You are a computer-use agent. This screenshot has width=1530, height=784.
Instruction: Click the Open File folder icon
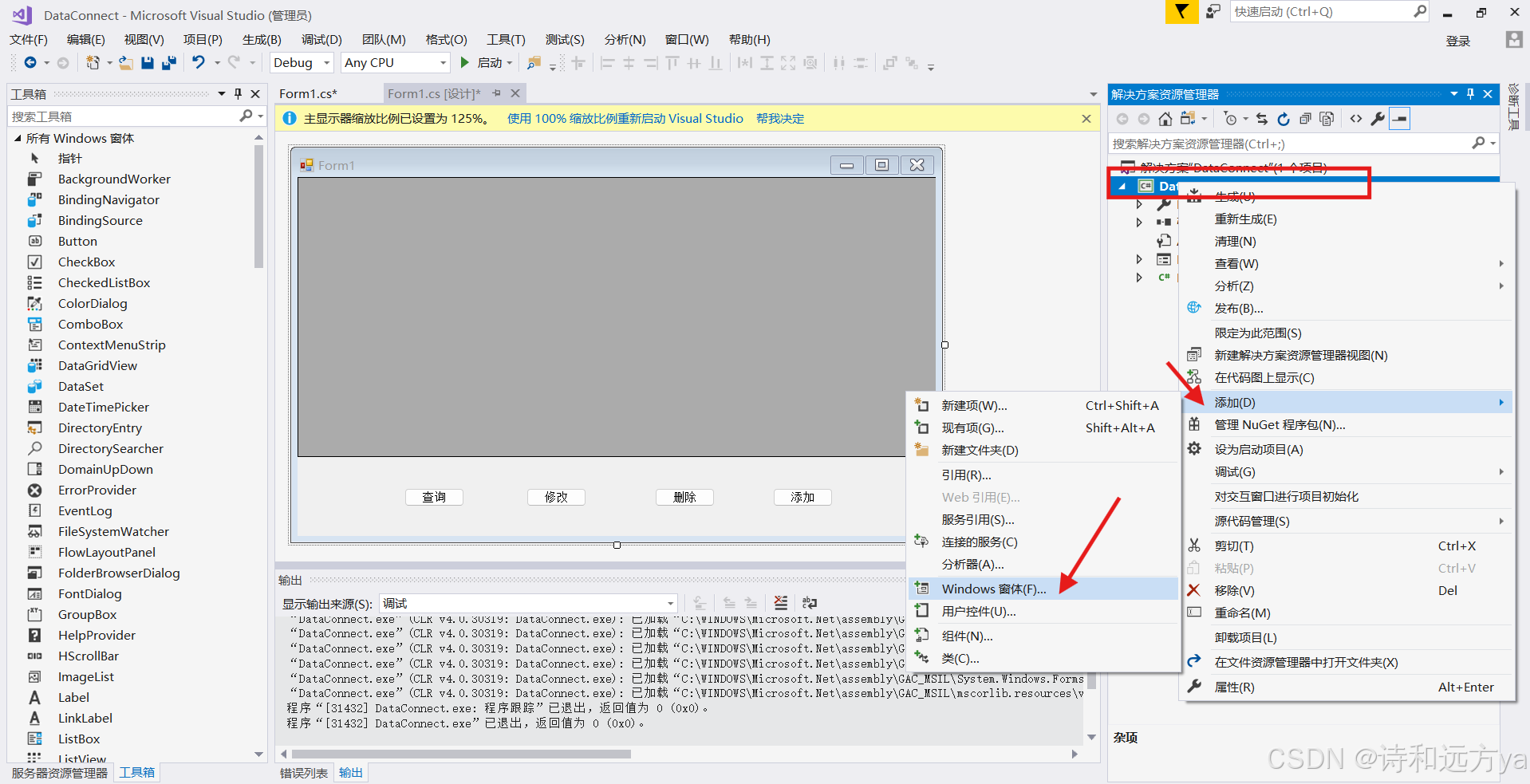[x=126, y=62]
